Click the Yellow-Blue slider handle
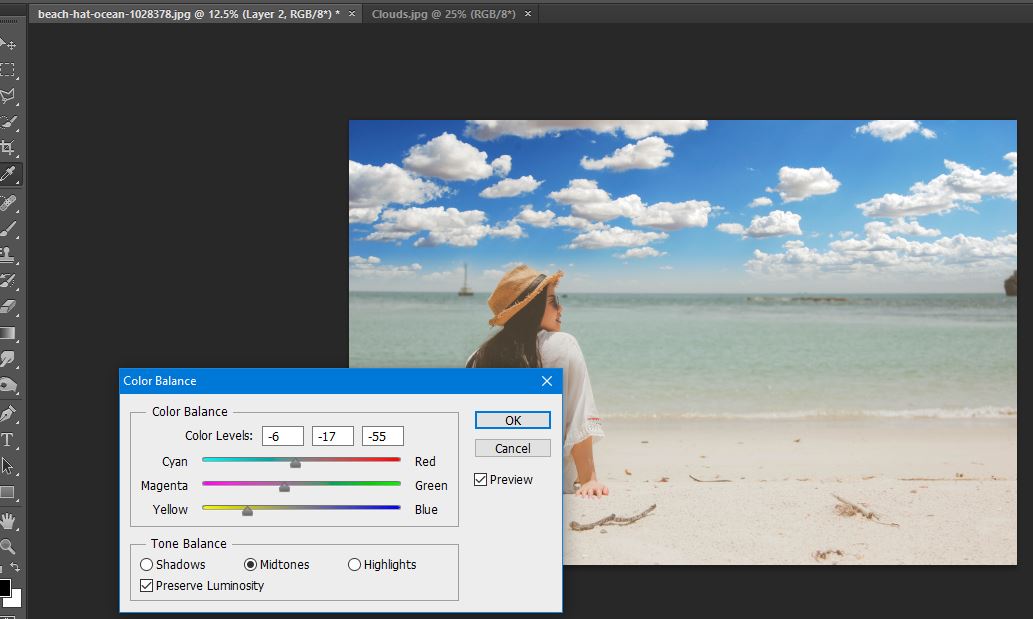This screenshot has height=619, width=1033. [x=247, y=510]
